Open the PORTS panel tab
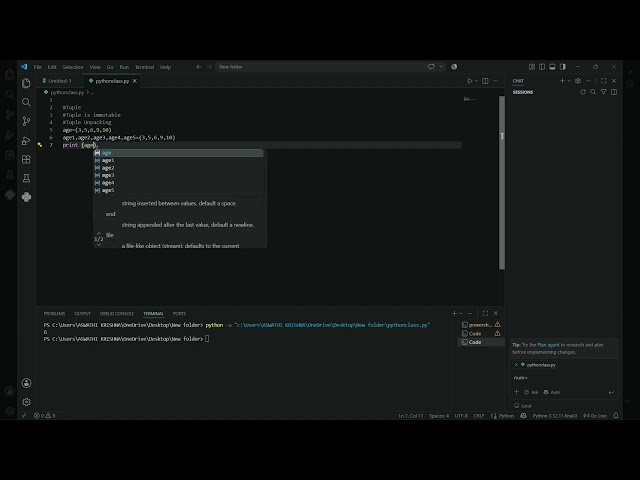 pos(179,313)
